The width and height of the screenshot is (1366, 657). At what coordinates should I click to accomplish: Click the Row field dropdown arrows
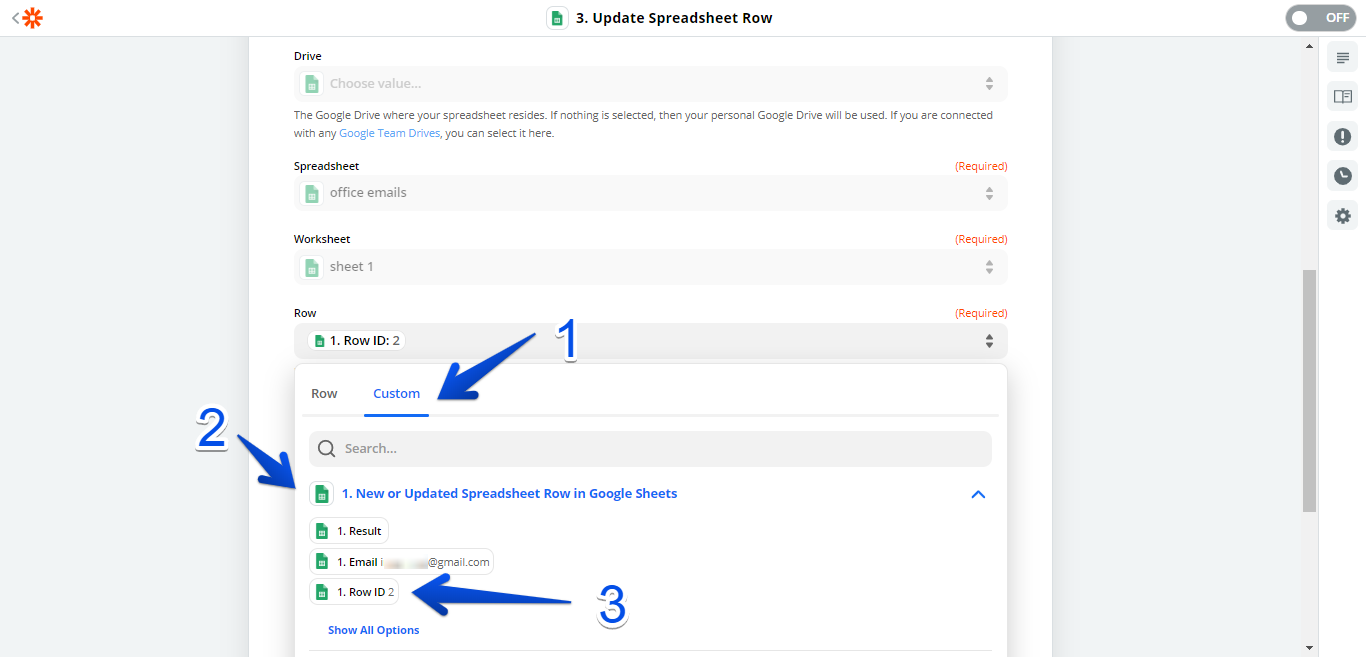click(x=988, y=341)
